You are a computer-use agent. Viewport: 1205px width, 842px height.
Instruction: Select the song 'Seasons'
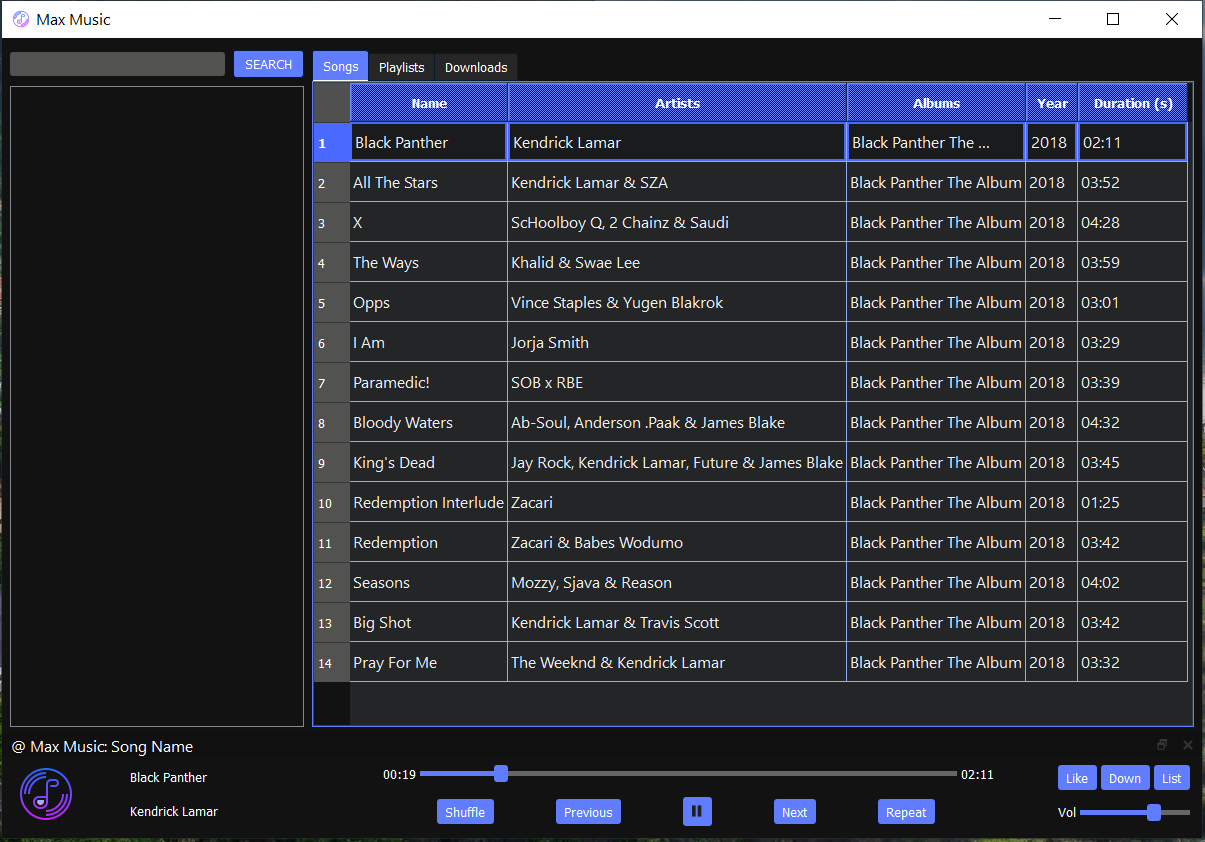(428, 582)
